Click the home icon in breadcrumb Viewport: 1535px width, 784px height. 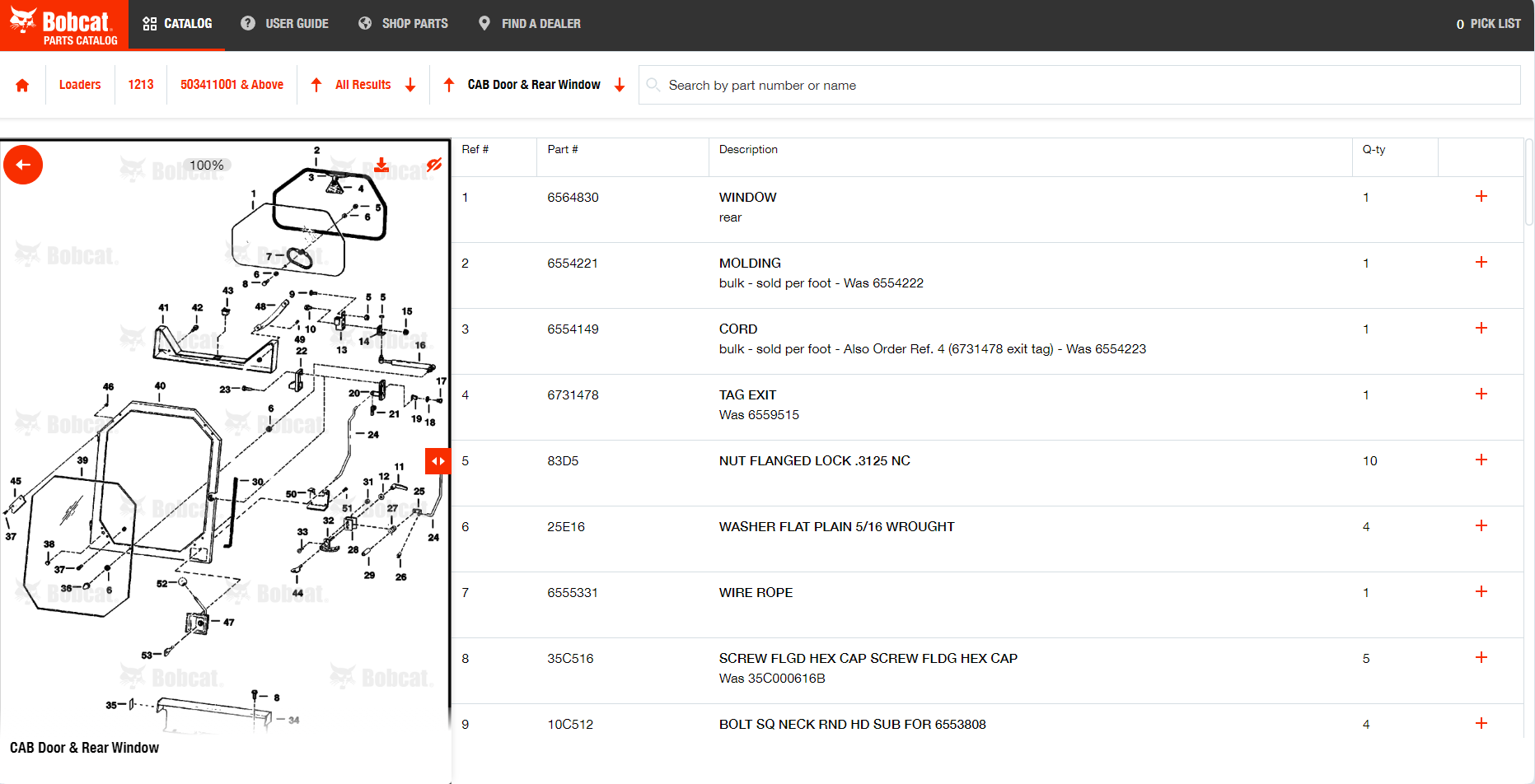click(x=22, y=85)
